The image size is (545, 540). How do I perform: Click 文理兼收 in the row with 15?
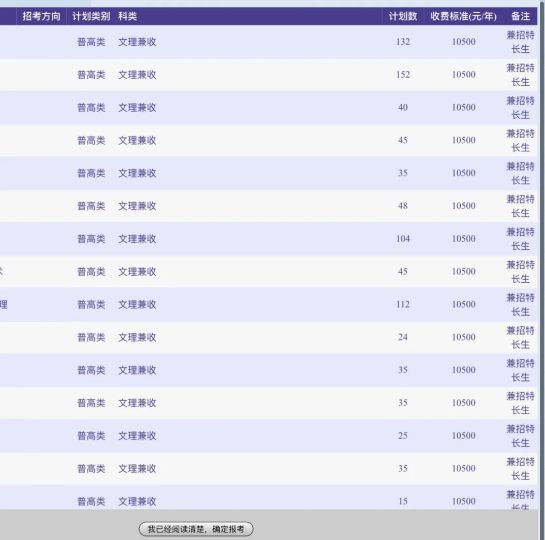(137, 501)
